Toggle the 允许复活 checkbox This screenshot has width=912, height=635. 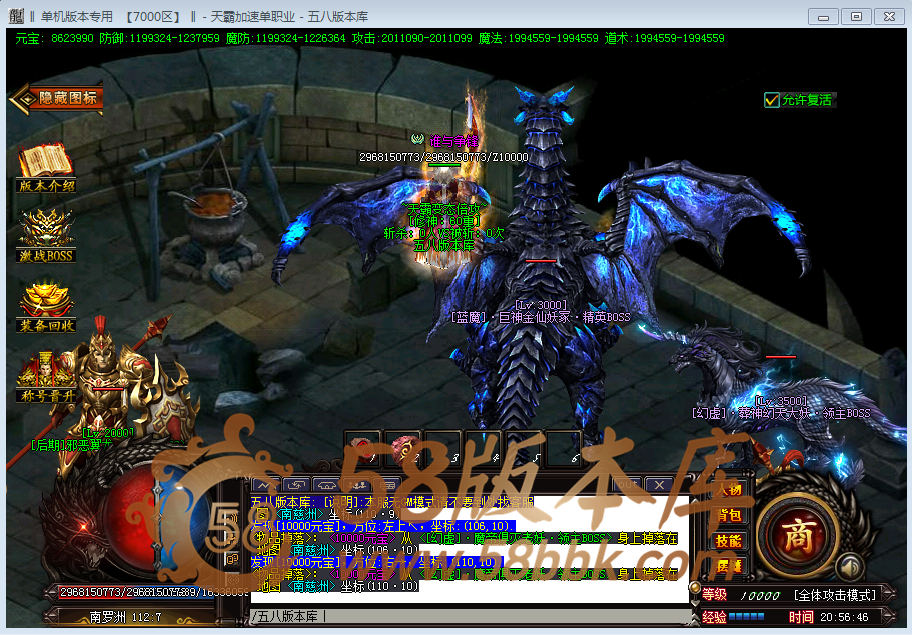pyautogui.click(x=771, y=100)
